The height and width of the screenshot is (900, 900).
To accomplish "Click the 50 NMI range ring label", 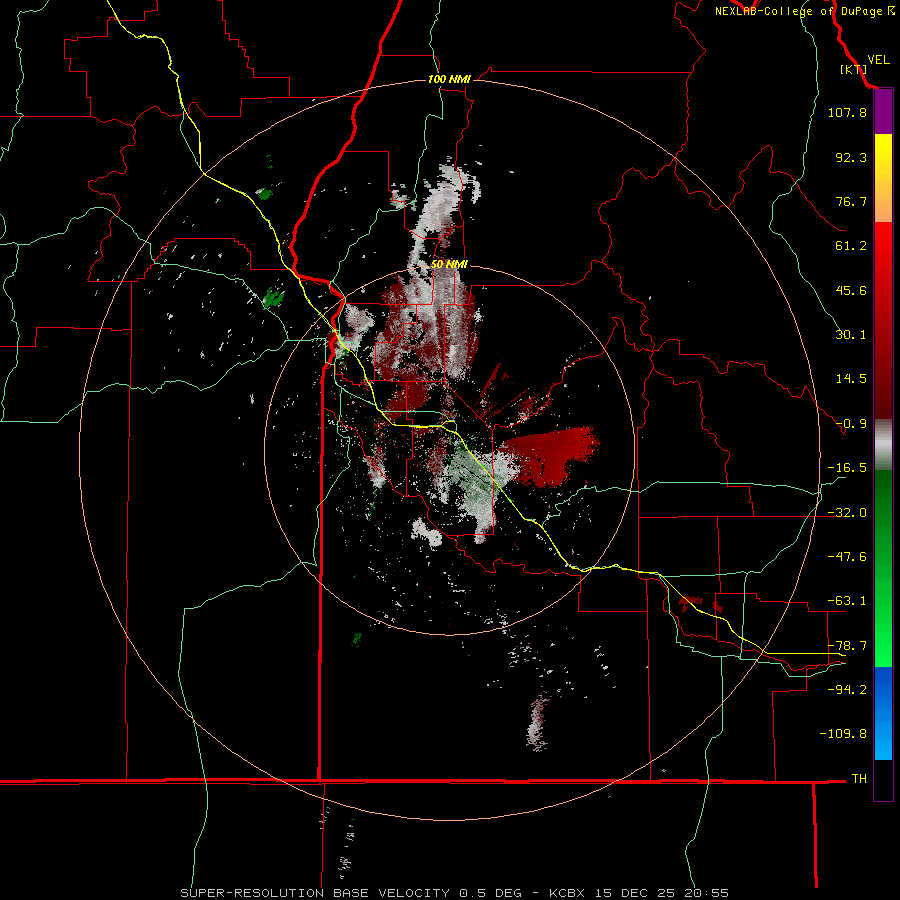I will [449, 265].
